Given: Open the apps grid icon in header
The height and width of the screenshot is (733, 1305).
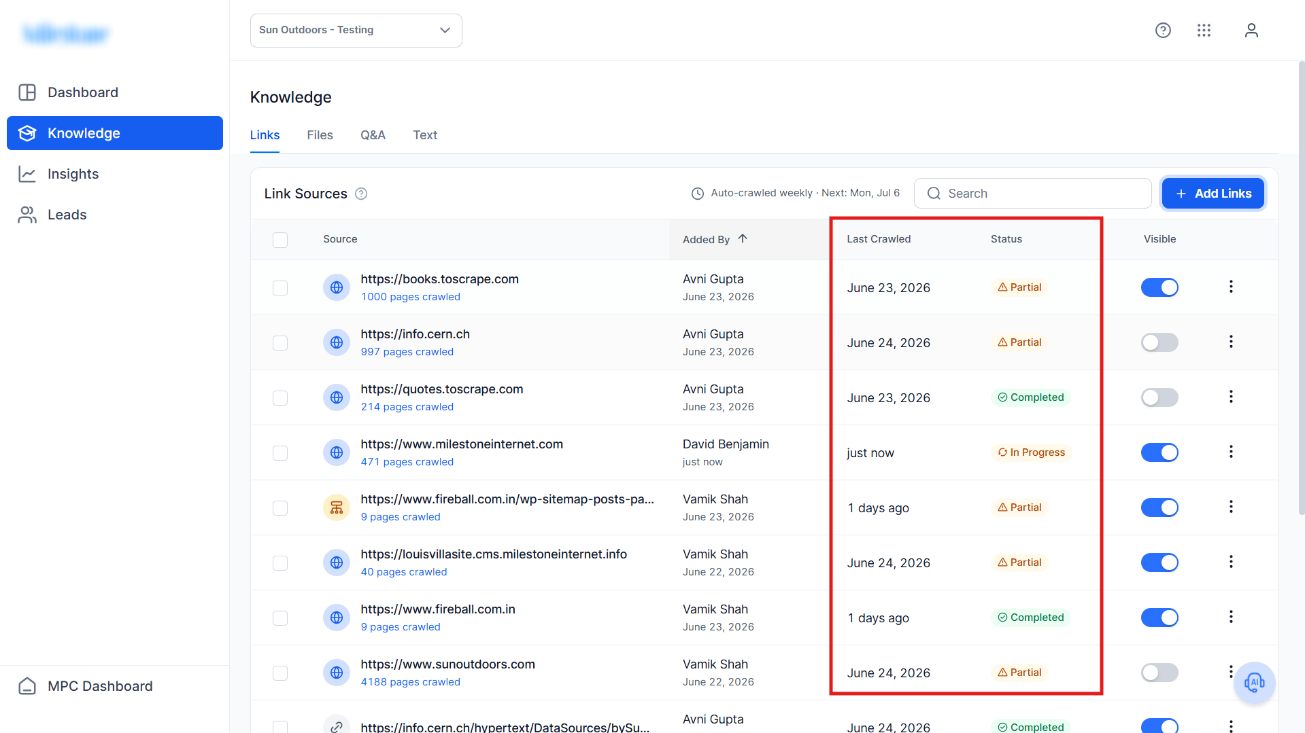Looking at the screenshot, I should (x=1204, y=30).
